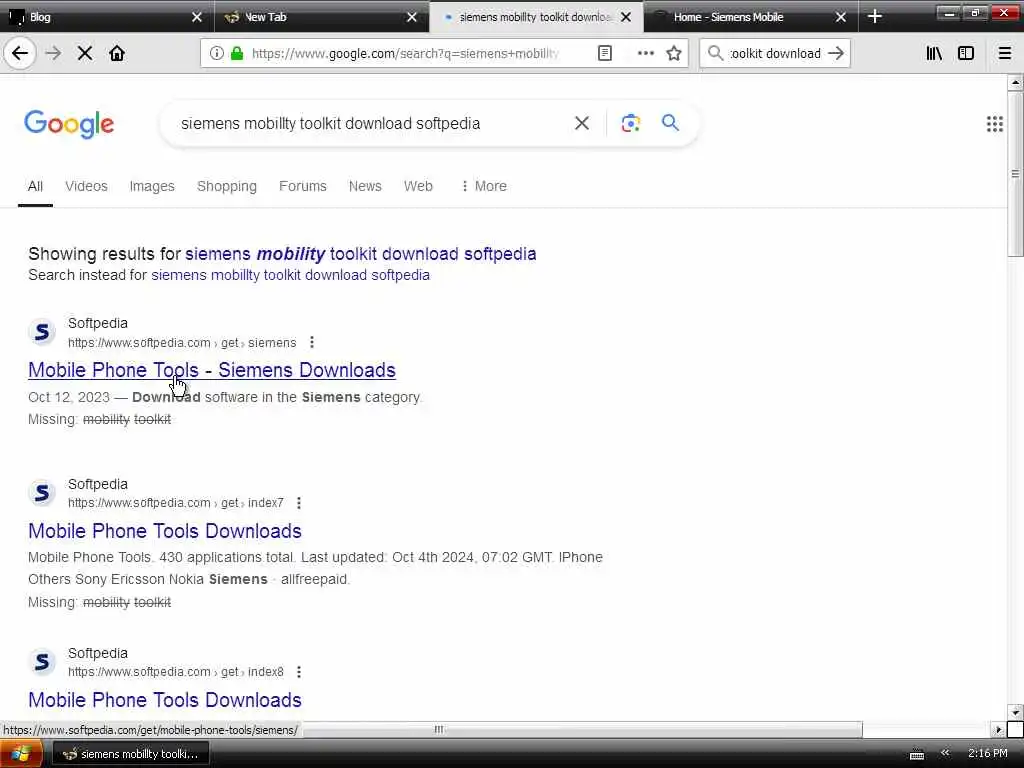Click the green padlock security icon
Screen dimensions: 1024x768
point(237,53)
